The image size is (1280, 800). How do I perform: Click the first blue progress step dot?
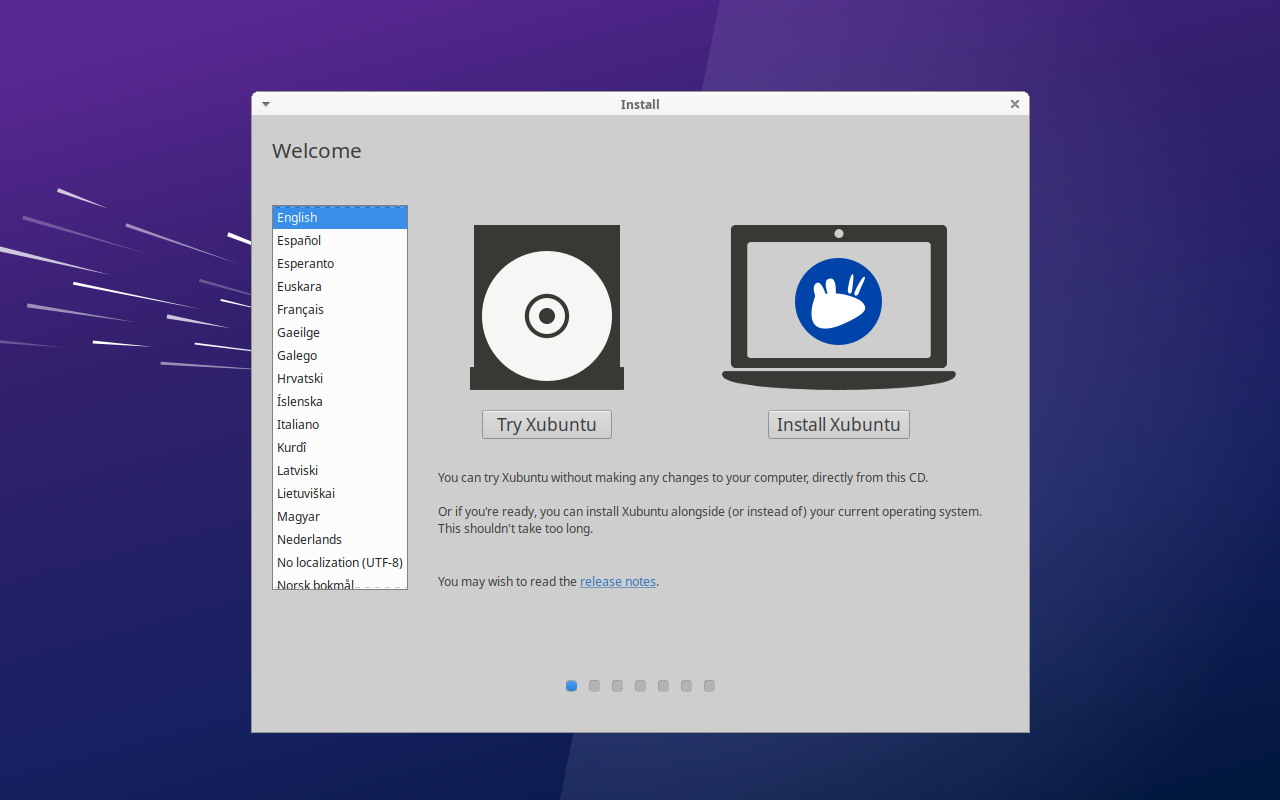click(571, 686)
